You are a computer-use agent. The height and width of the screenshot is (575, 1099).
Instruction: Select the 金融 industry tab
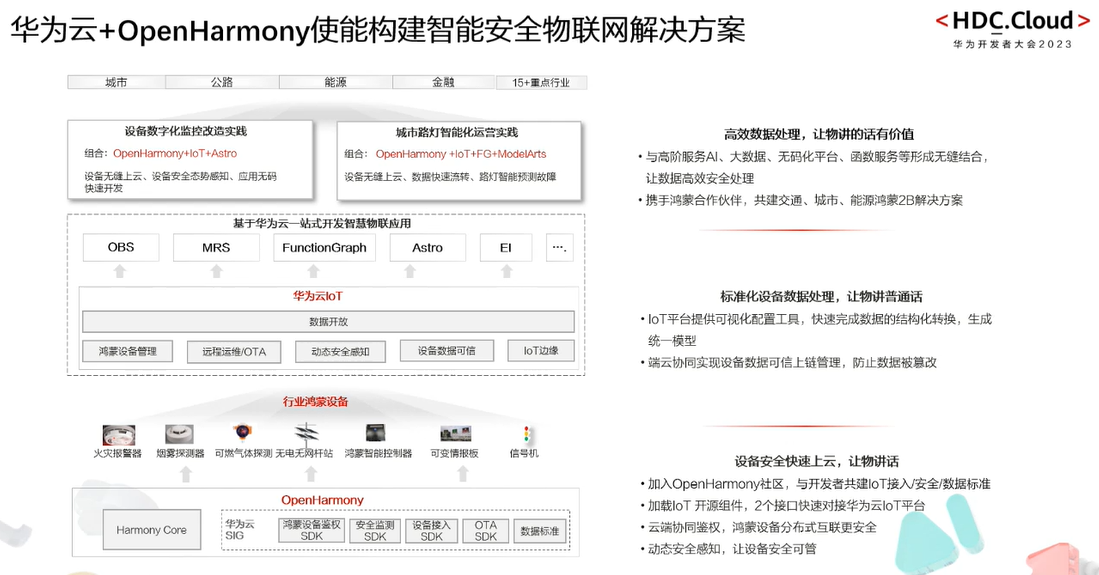pyautogui.click(x=444, y=82)
